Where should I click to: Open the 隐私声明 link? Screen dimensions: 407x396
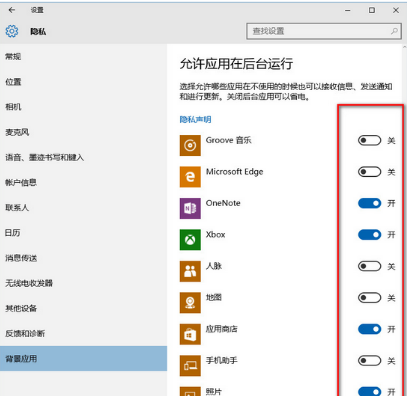(x=195, y=119)
